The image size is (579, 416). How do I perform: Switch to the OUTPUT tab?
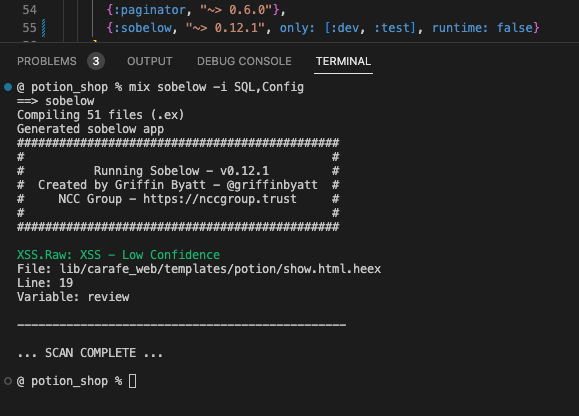pyautogui.click(x=150, y=61)
